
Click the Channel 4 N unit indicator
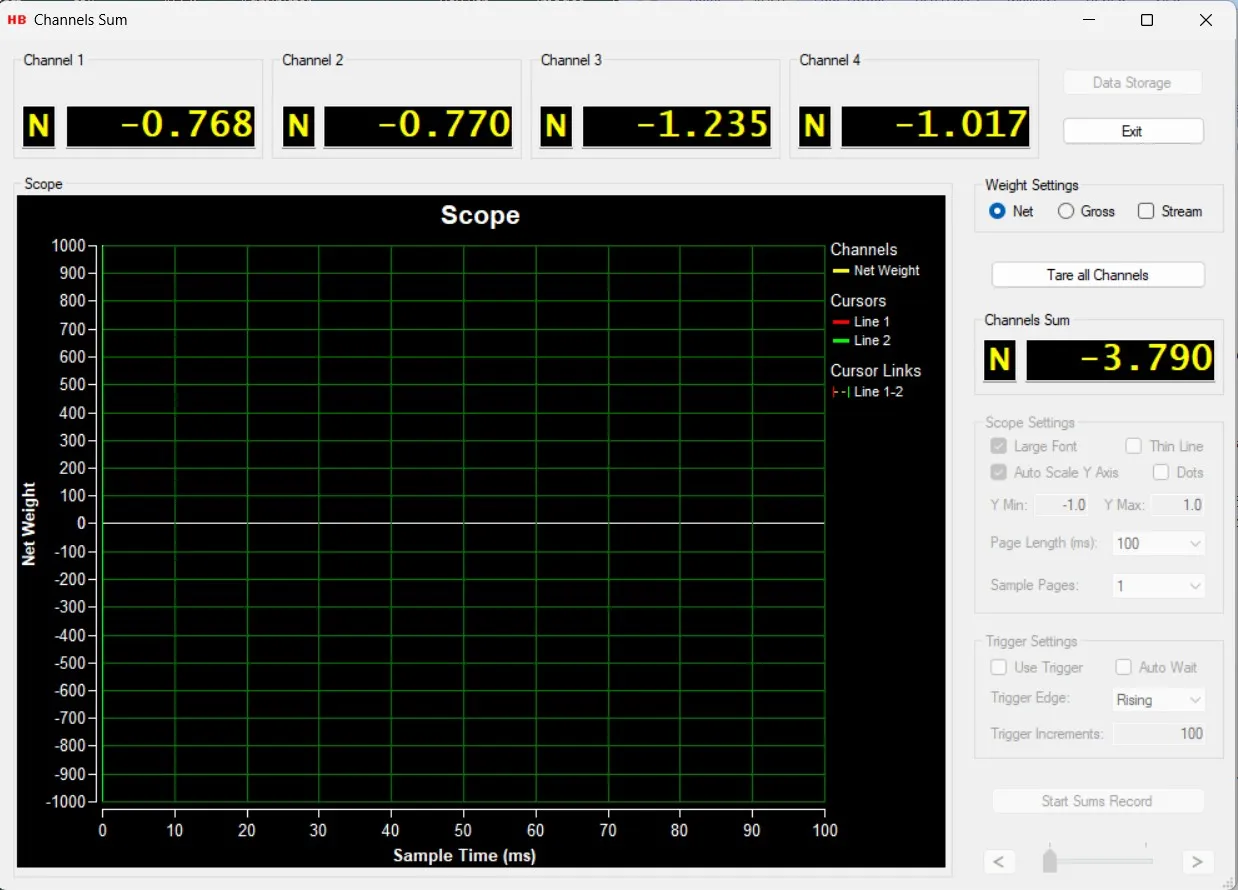click(815, 126)
